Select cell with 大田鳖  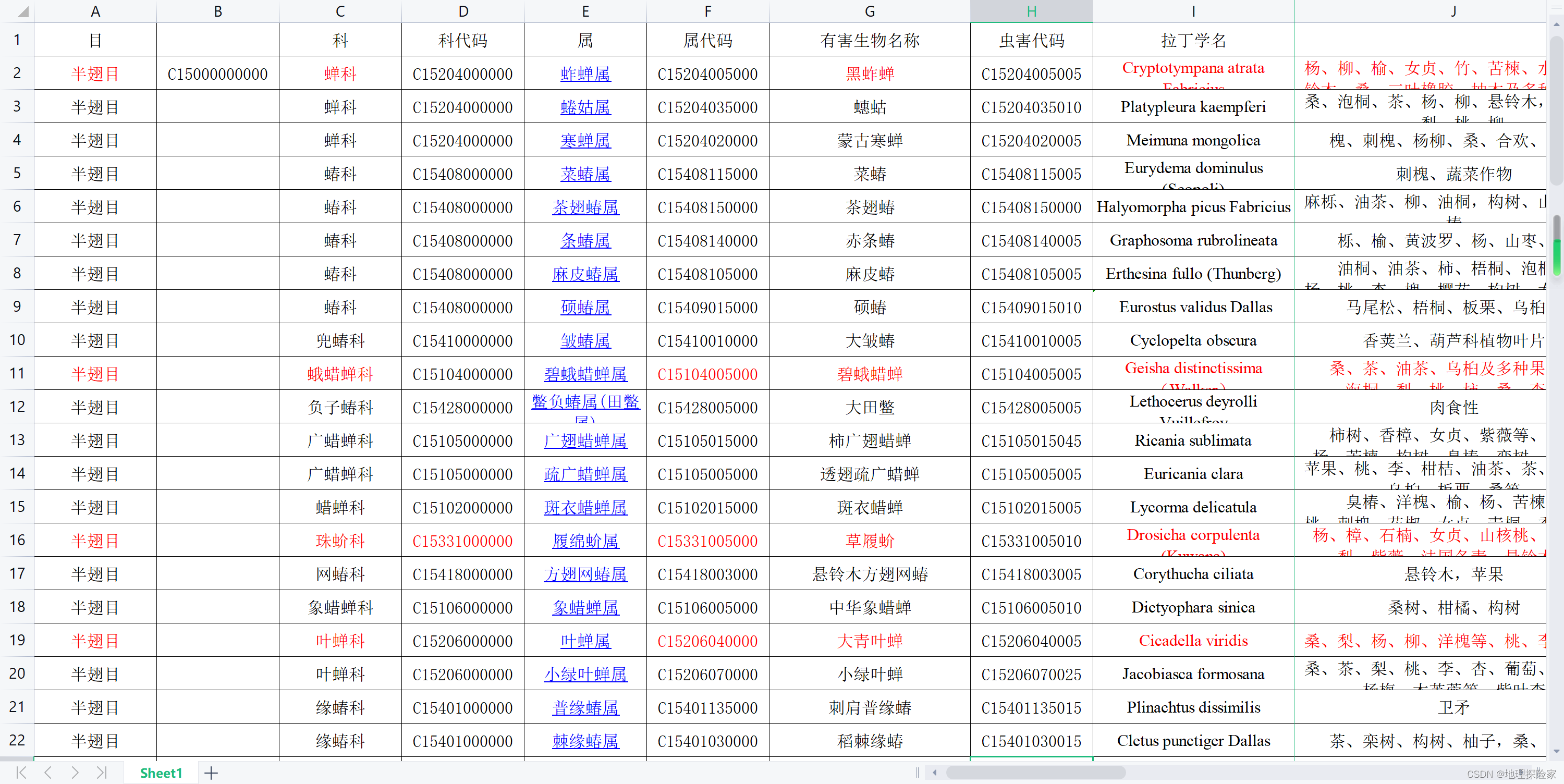coord(870,408)
